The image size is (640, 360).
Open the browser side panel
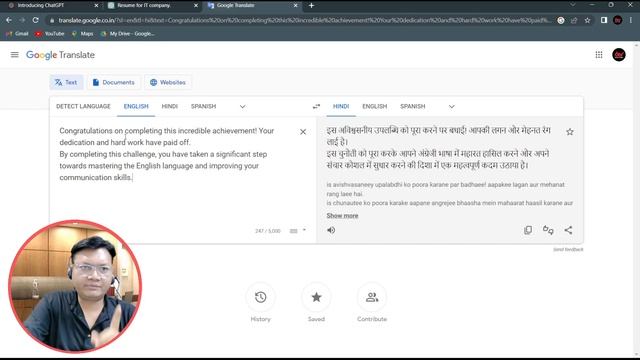coord(604,20)
